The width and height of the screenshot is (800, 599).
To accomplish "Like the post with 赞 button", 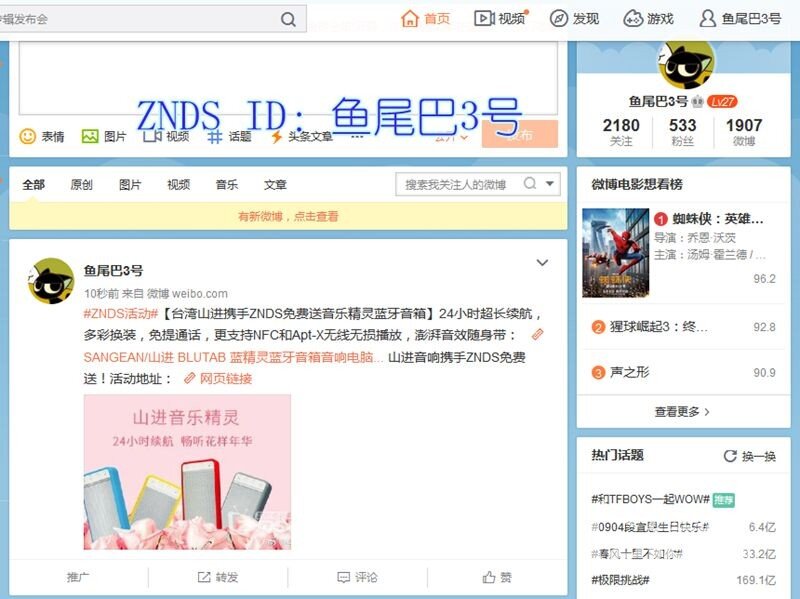I will (497, 577).
